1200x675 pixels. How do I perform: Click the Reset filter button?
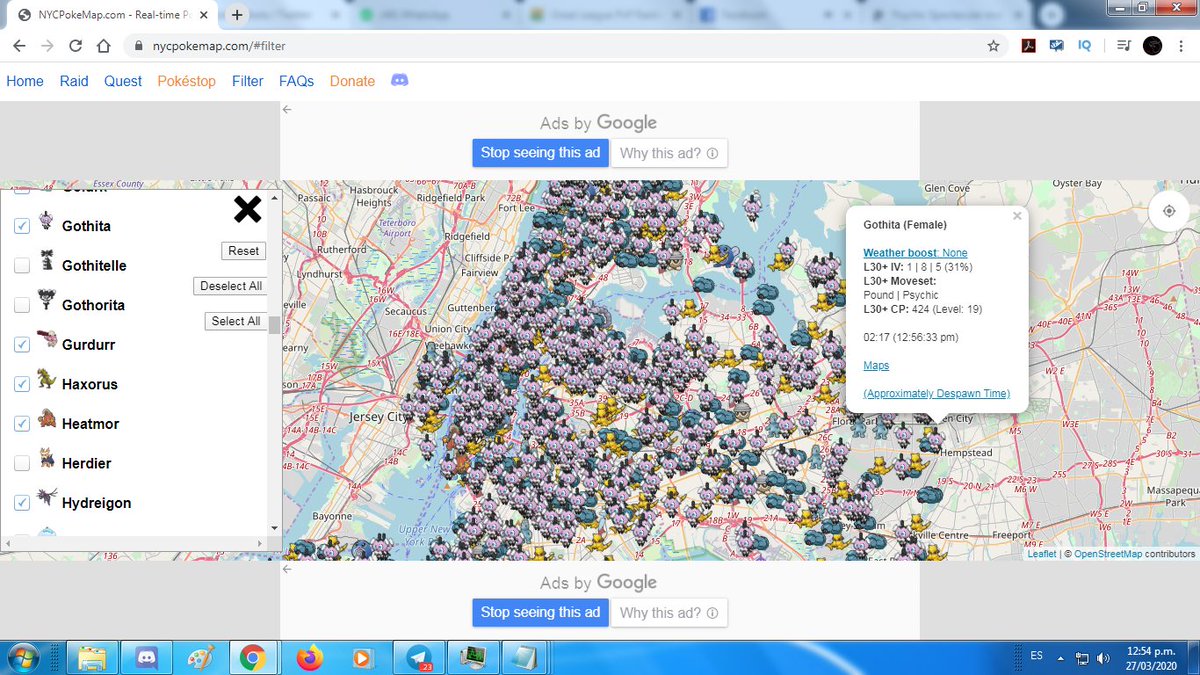(243, 251)
